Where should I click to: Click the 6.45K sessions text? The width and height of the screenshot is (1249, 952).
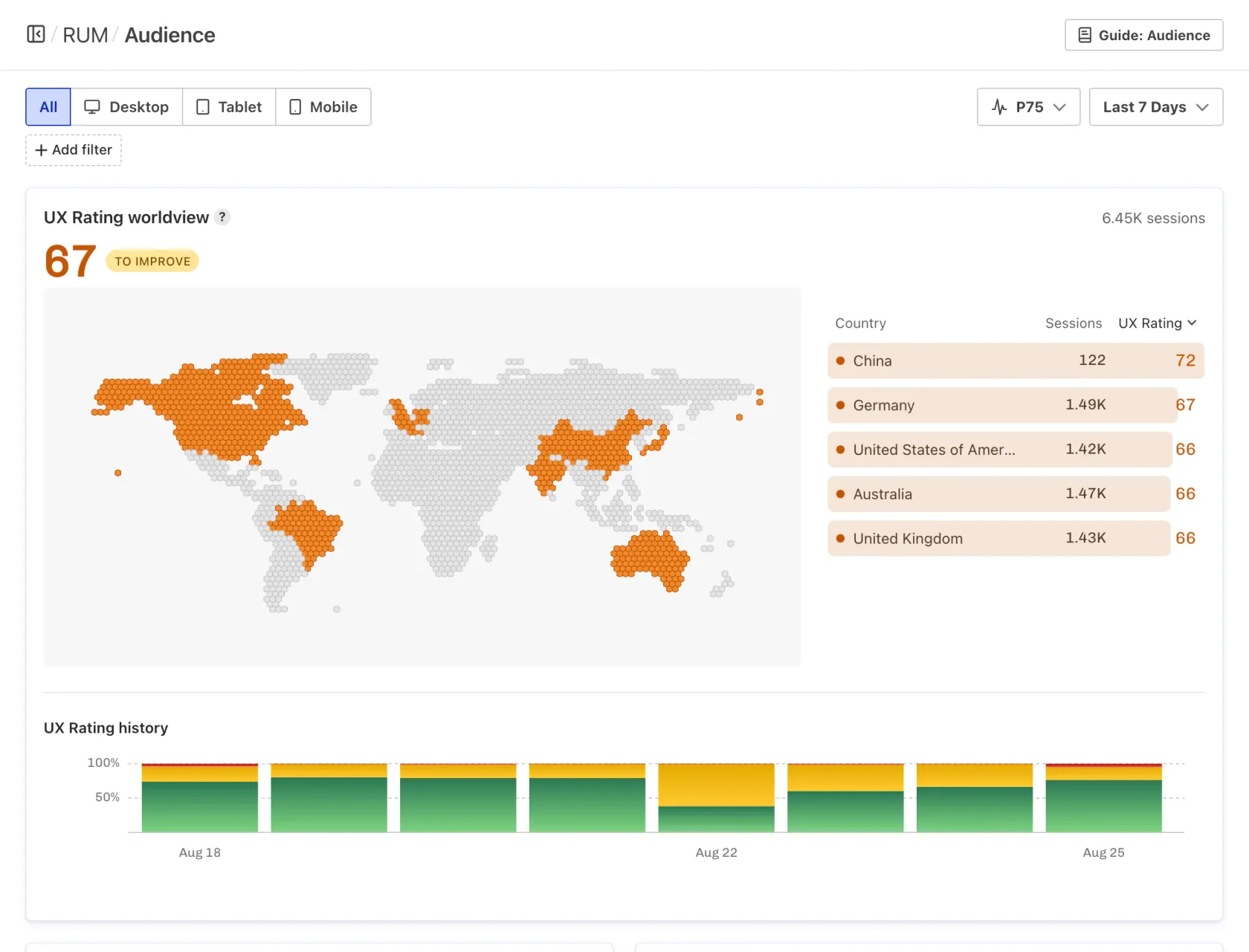[x=1153, y=218]
